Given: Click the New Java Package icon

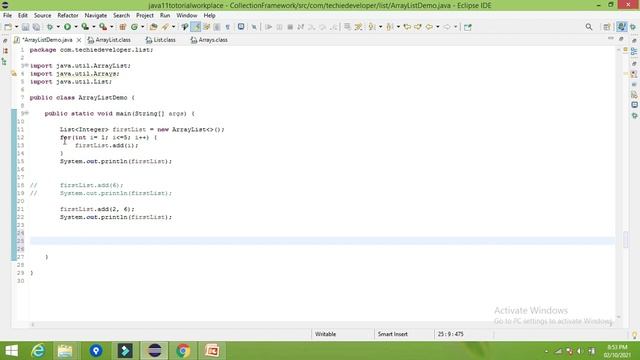Looking at the screenshot, I should (x=122, y=27).
